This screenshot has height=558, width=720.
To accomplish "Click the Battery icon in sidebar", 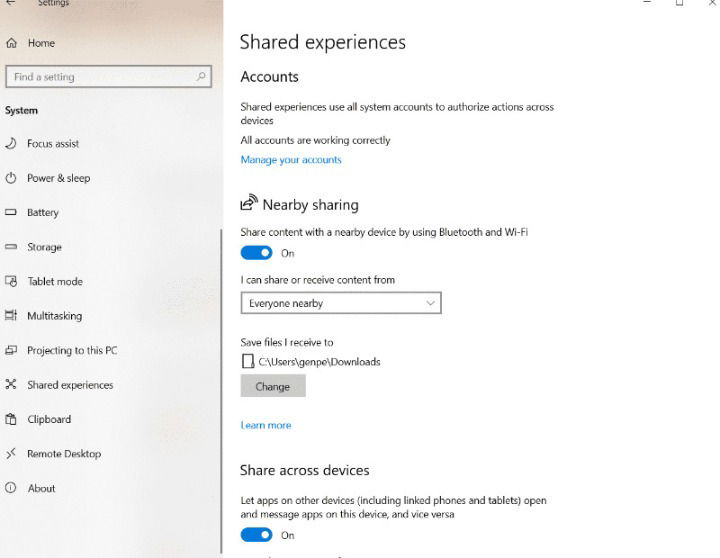I will coord(11,212).
